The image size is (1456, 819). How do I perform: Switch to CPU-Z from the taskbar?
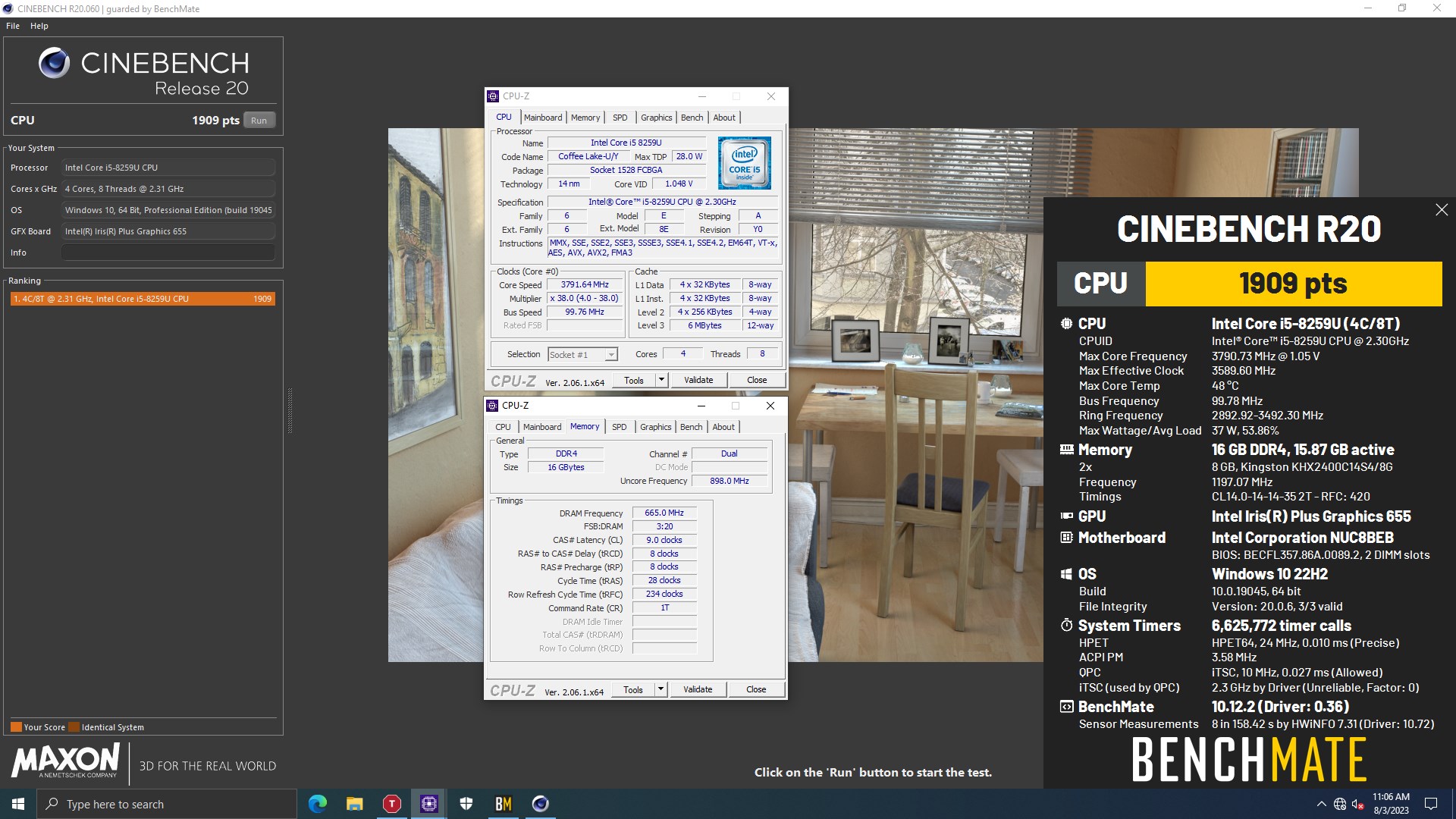coord(429,804)
